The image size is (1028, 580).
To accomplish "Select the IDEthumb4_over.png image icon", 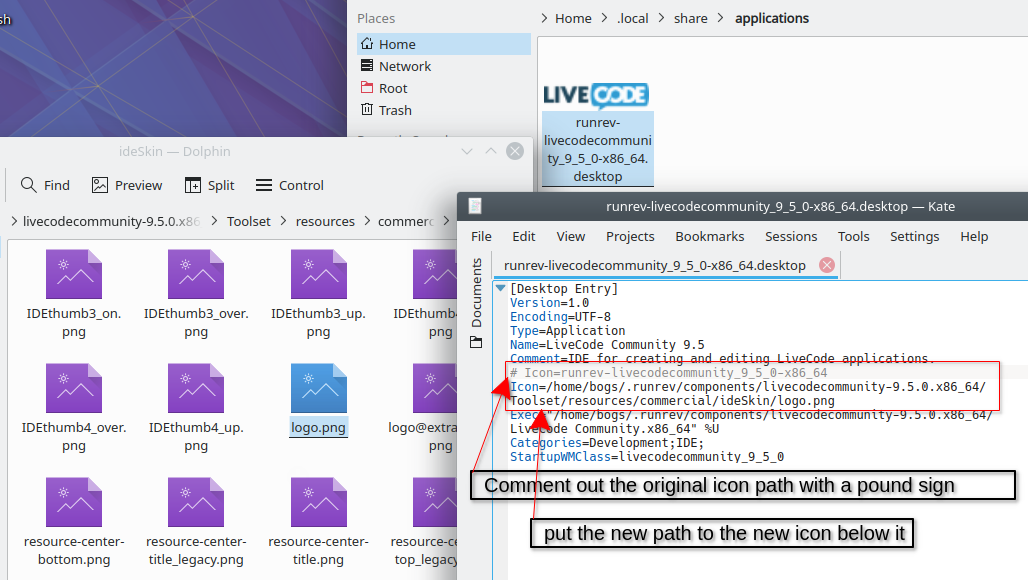I will tap(73, 388).
